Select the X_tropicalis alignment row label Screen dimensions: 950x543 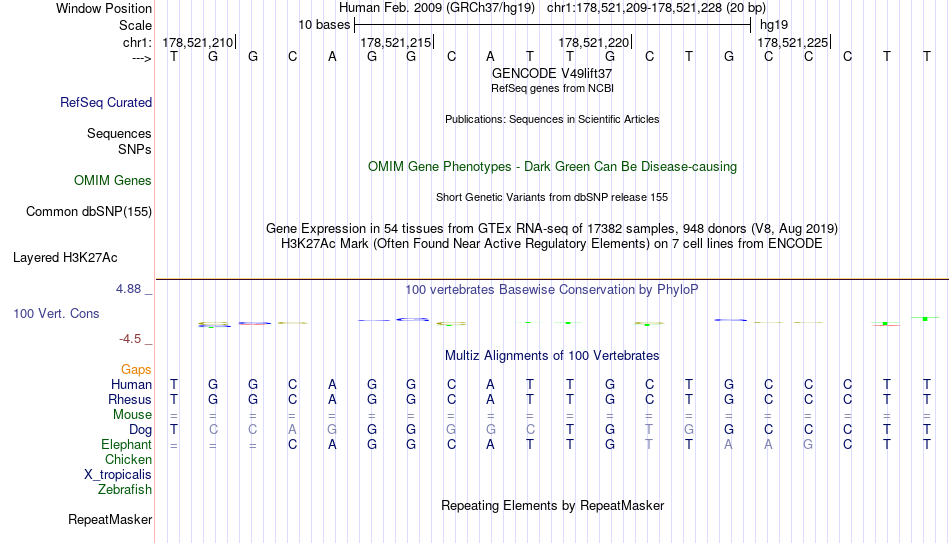tap(118, 475)
